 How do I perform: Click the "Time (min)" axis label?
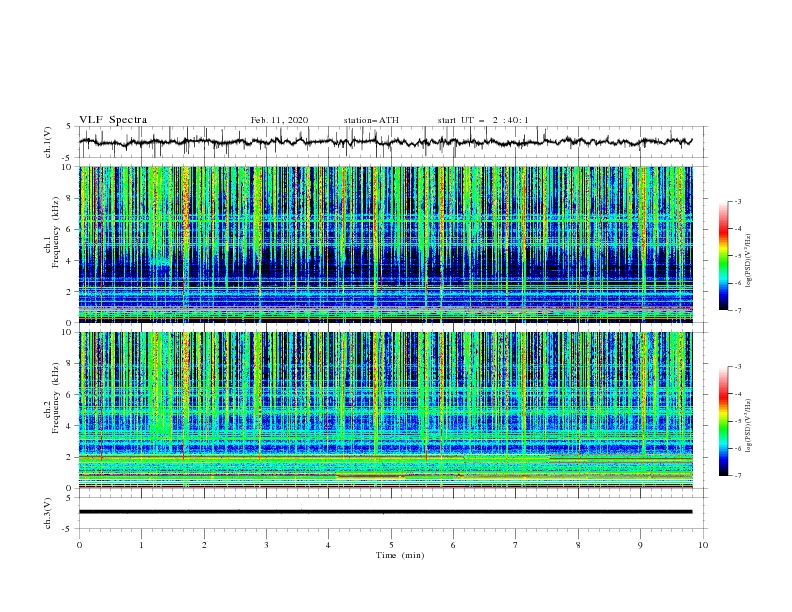[400, 555]
